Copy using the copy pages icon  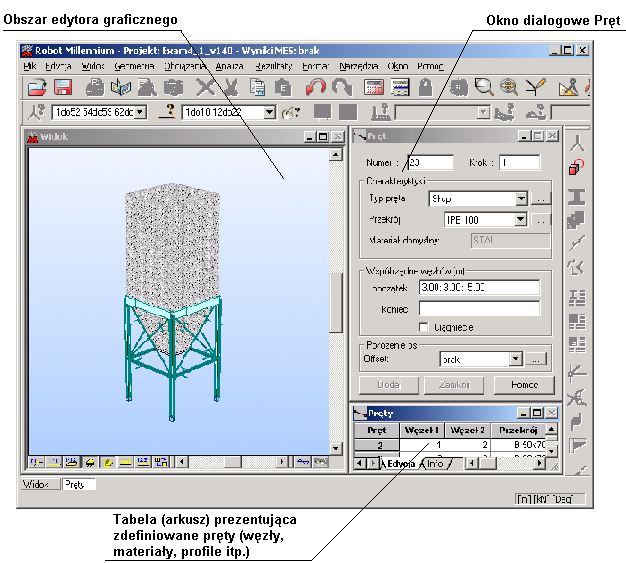tap(258, 87)
